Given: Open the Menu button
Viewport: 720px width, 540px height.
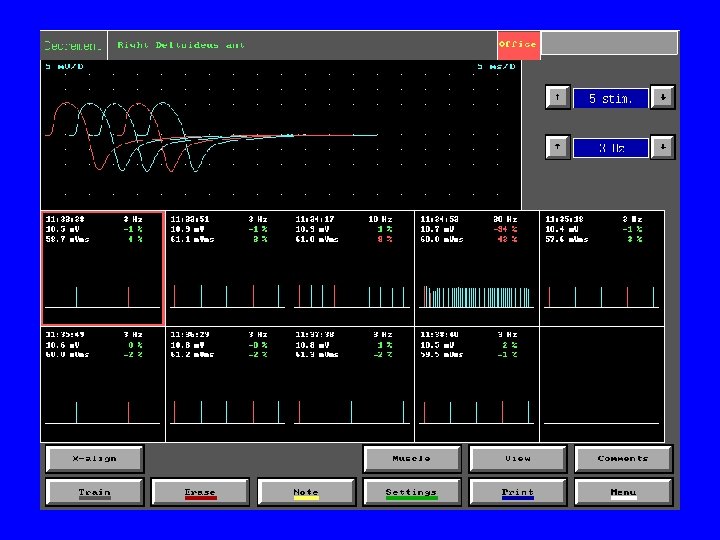Looking at the screenshot, I should click(x=622, y=492).
